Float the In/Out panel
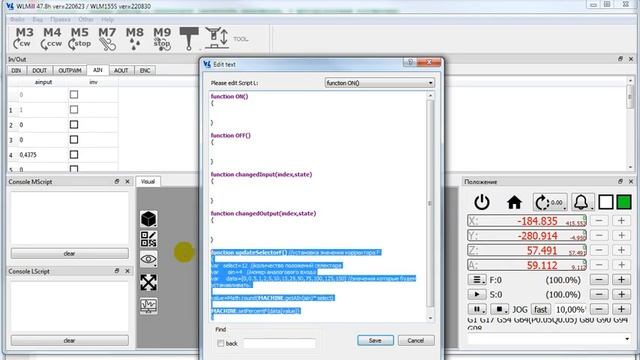This screenshot has height=360, width=640. point(620,59)
